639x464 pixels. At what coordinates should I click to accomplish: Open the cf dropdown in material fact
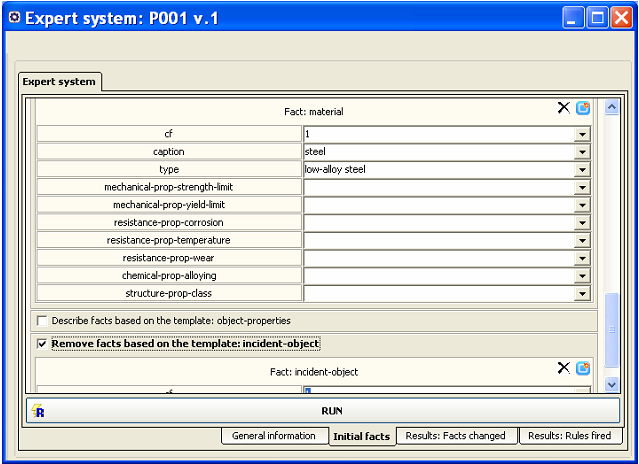(x=582, y=134)
